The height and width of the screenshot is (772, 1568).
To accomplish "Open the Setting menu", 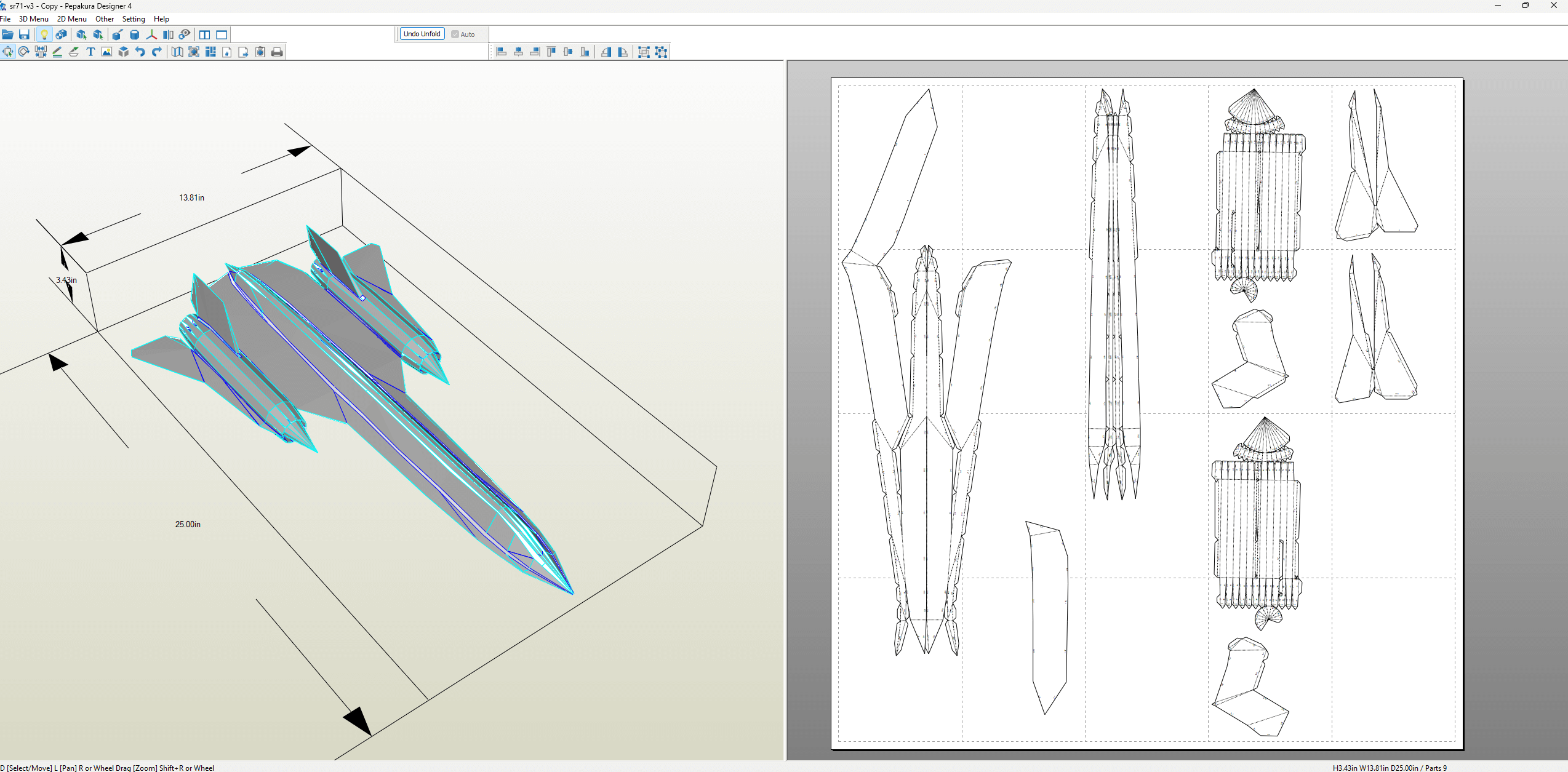I will (134, 19).
